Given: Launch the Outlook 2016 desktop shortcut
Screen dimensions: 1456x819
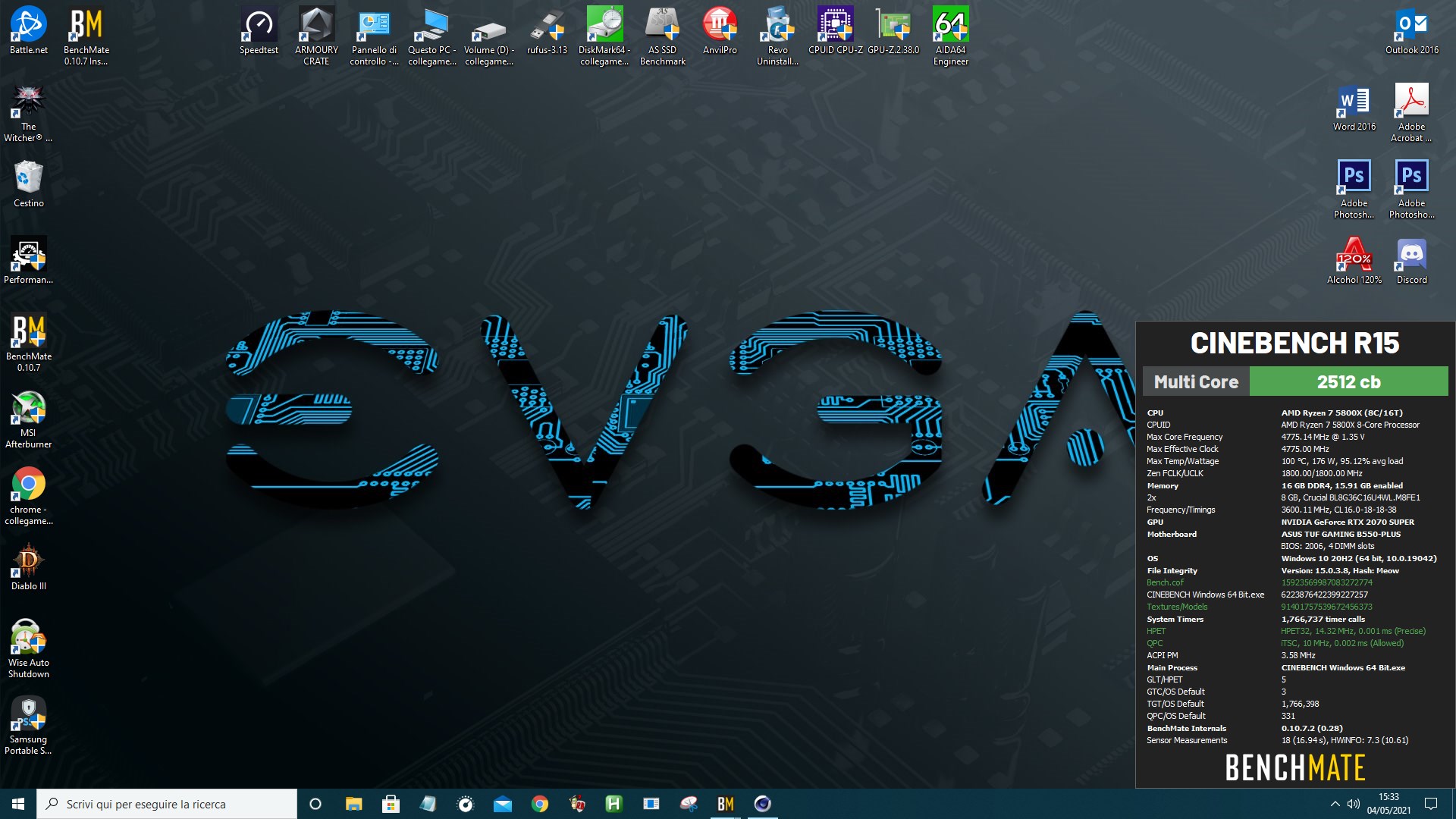Looking at the screenshot, I should [1412, 30].
